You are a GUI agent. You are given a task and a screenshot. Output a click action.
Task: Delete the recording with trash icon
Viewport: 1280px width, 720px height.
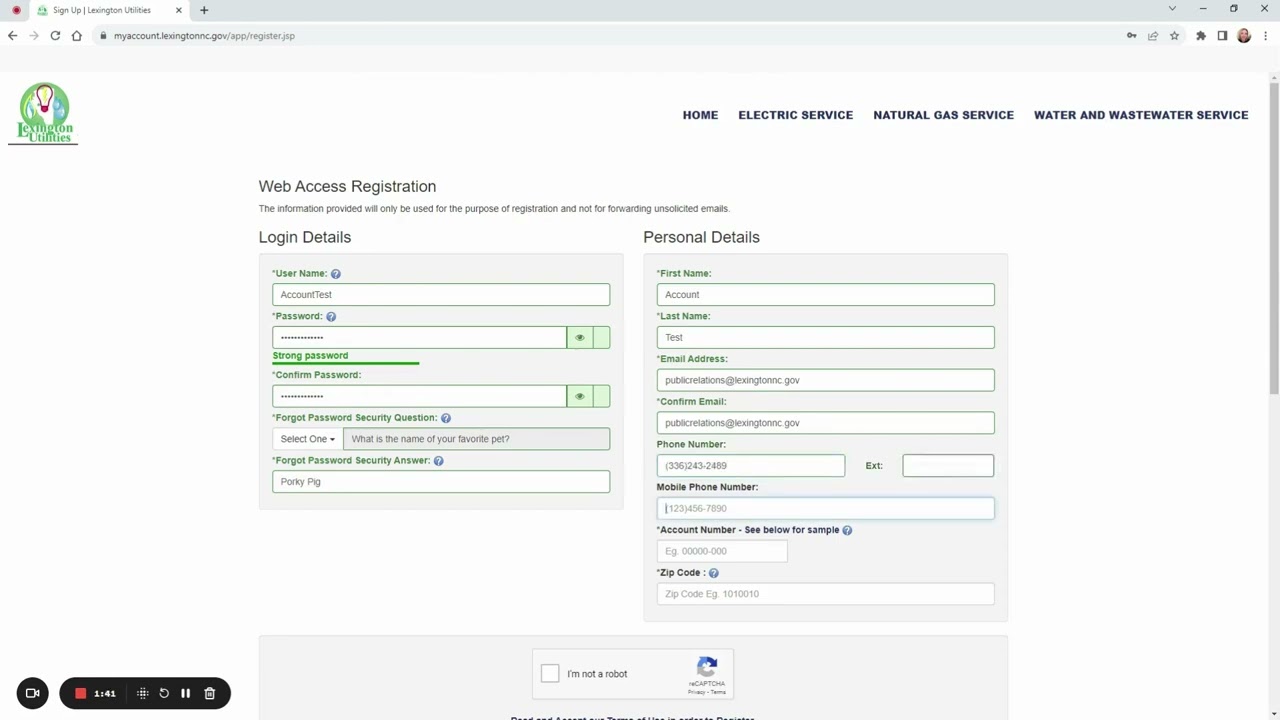210,693
